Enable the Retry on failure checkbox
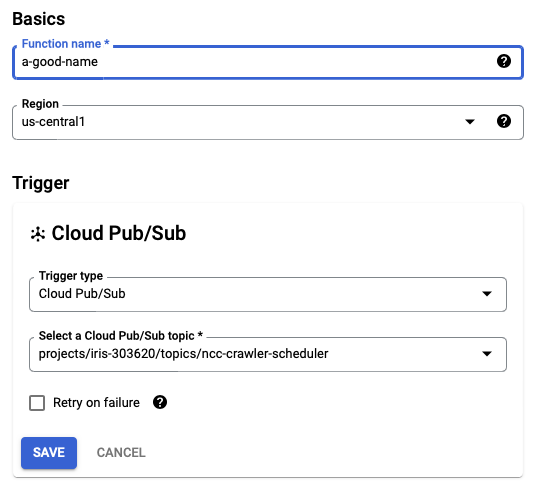The height and width of the screenshot is (501, 547). point(37,403)
